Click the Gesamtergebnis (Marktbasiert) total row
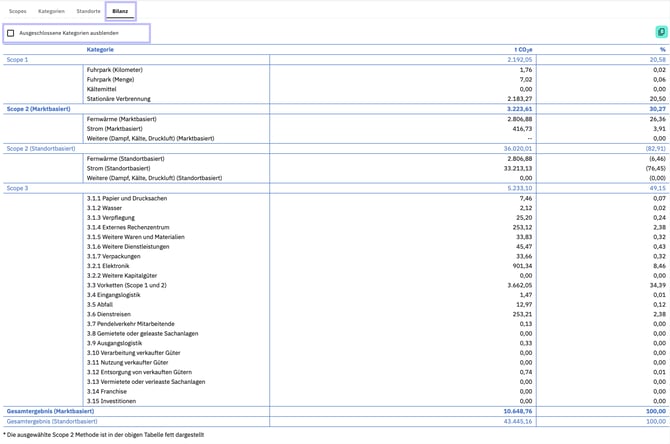 [50, 410]
